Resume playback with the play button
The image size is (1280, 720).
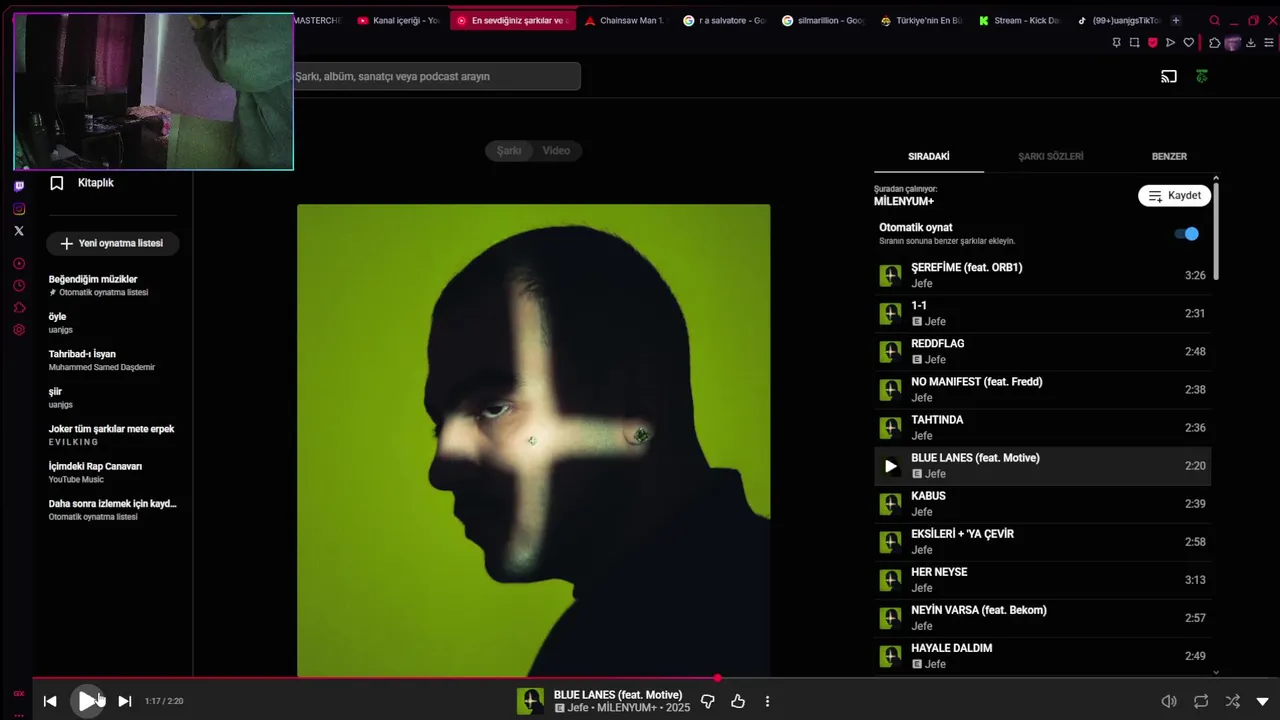[x=87, y=701]
